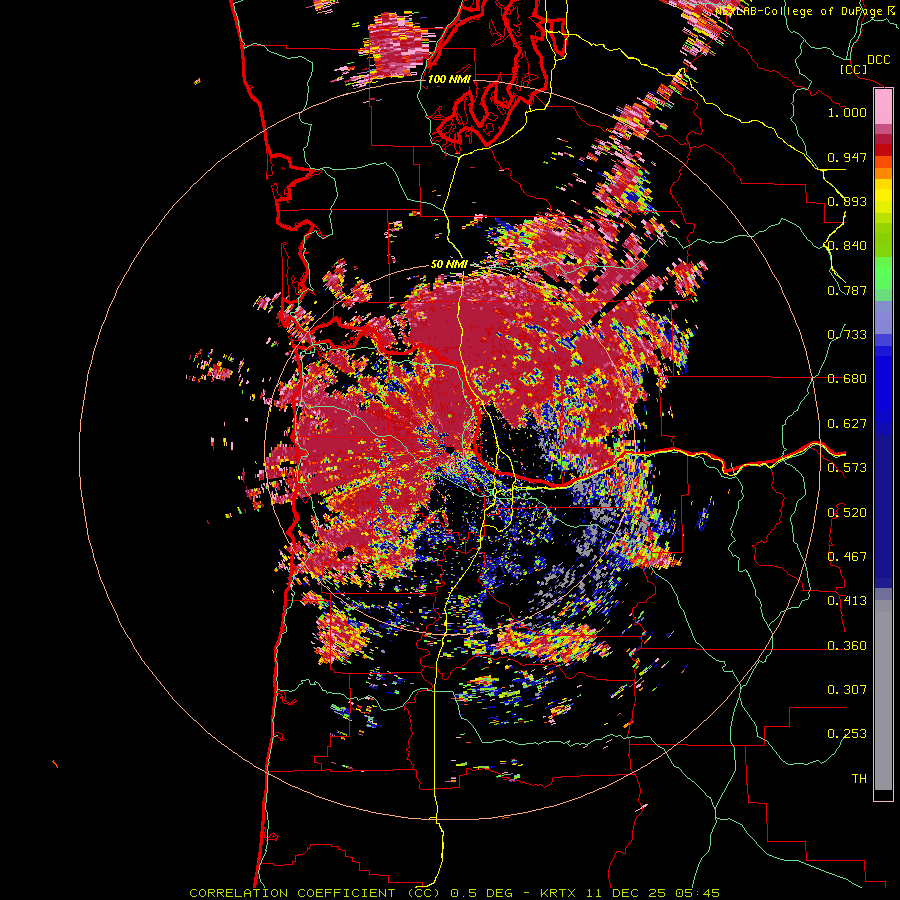Click the DCC label above the legend
900x900 pixels.
tap(878, 60)
